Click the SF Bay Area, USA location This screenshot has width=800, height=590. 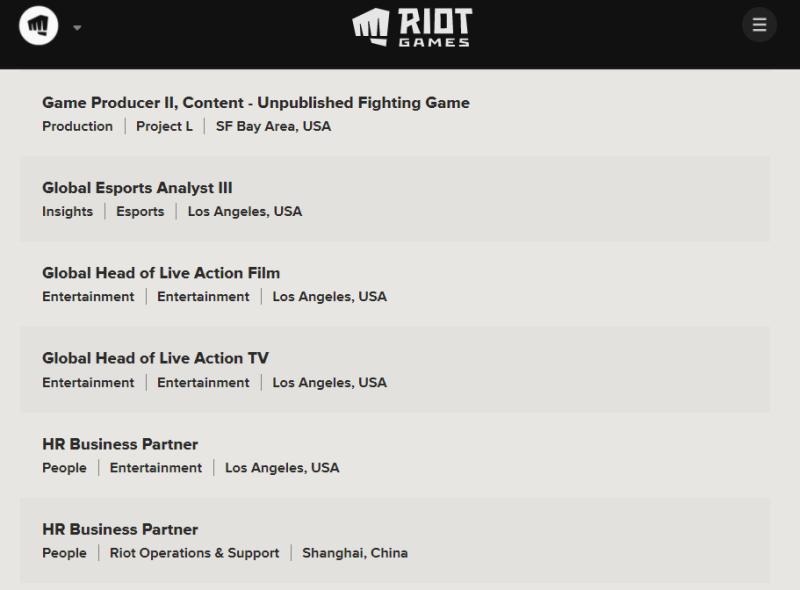[x=273, y=126]
